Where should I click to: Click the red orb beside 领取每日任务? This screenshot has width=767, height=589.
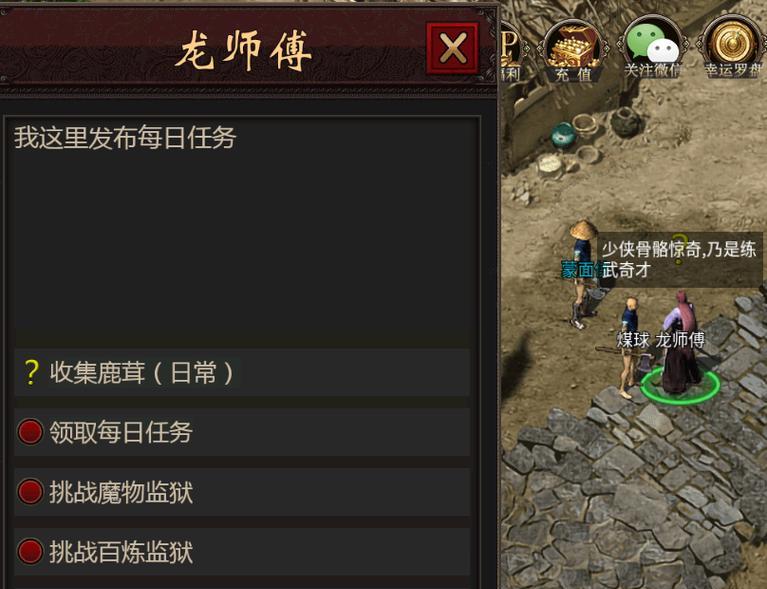pos(30,432)
